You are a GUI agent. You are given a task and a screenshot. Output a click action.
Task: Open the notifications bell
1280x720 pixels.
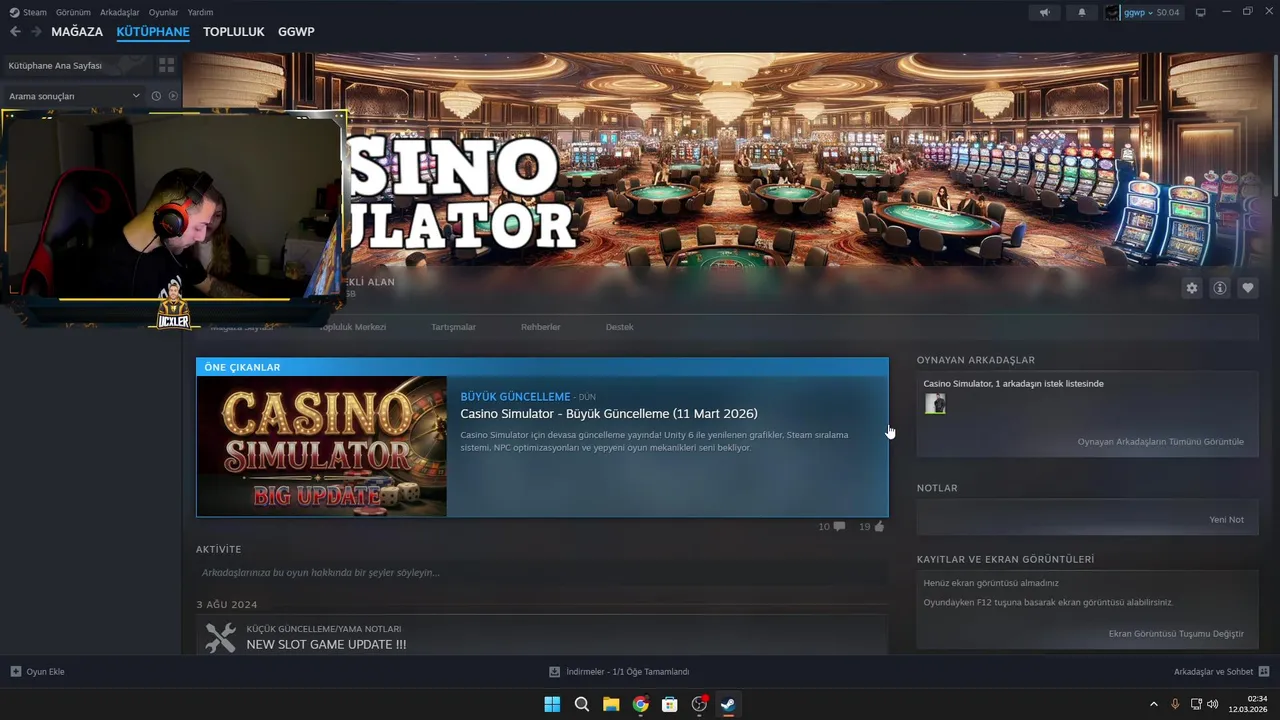pos(1081,12)
